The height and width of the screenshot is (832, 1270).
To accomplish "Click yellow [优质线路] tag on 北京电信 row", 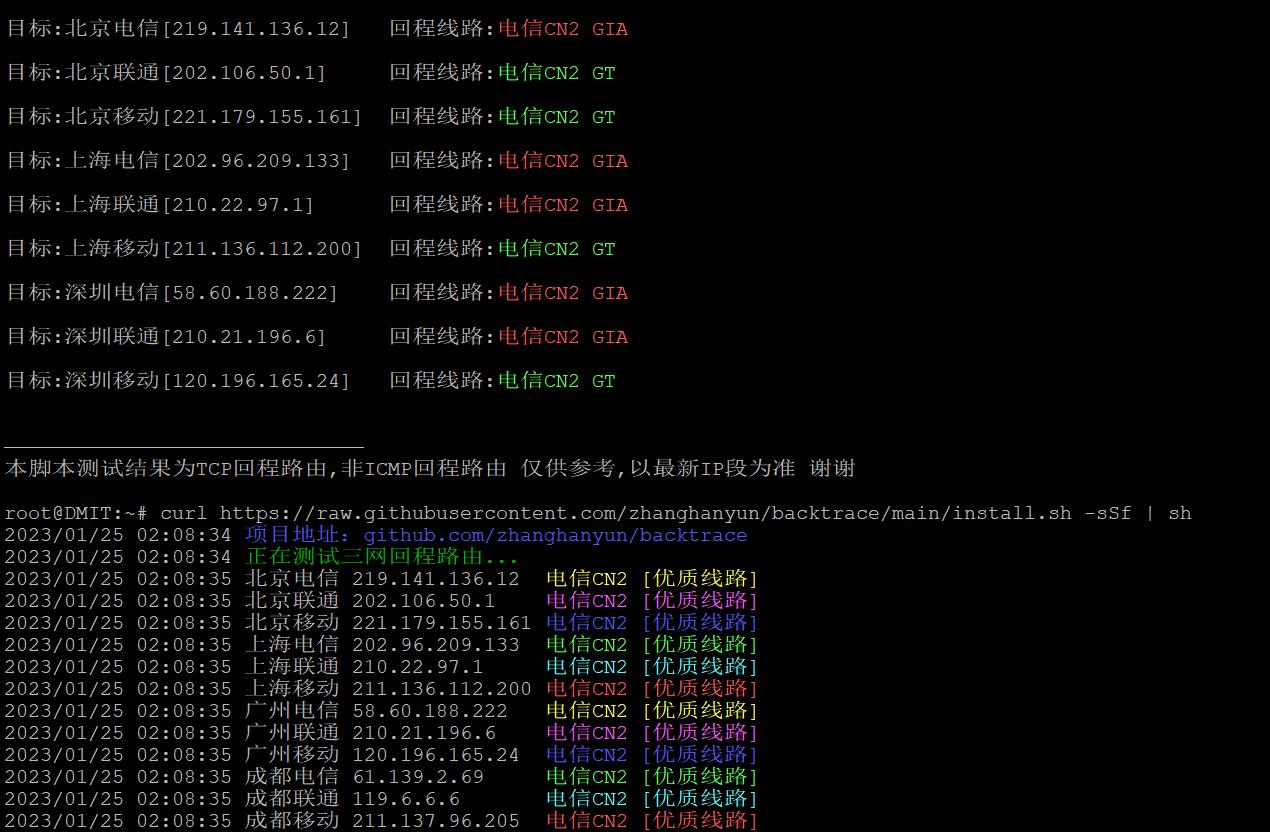I will tap(700, 579).
